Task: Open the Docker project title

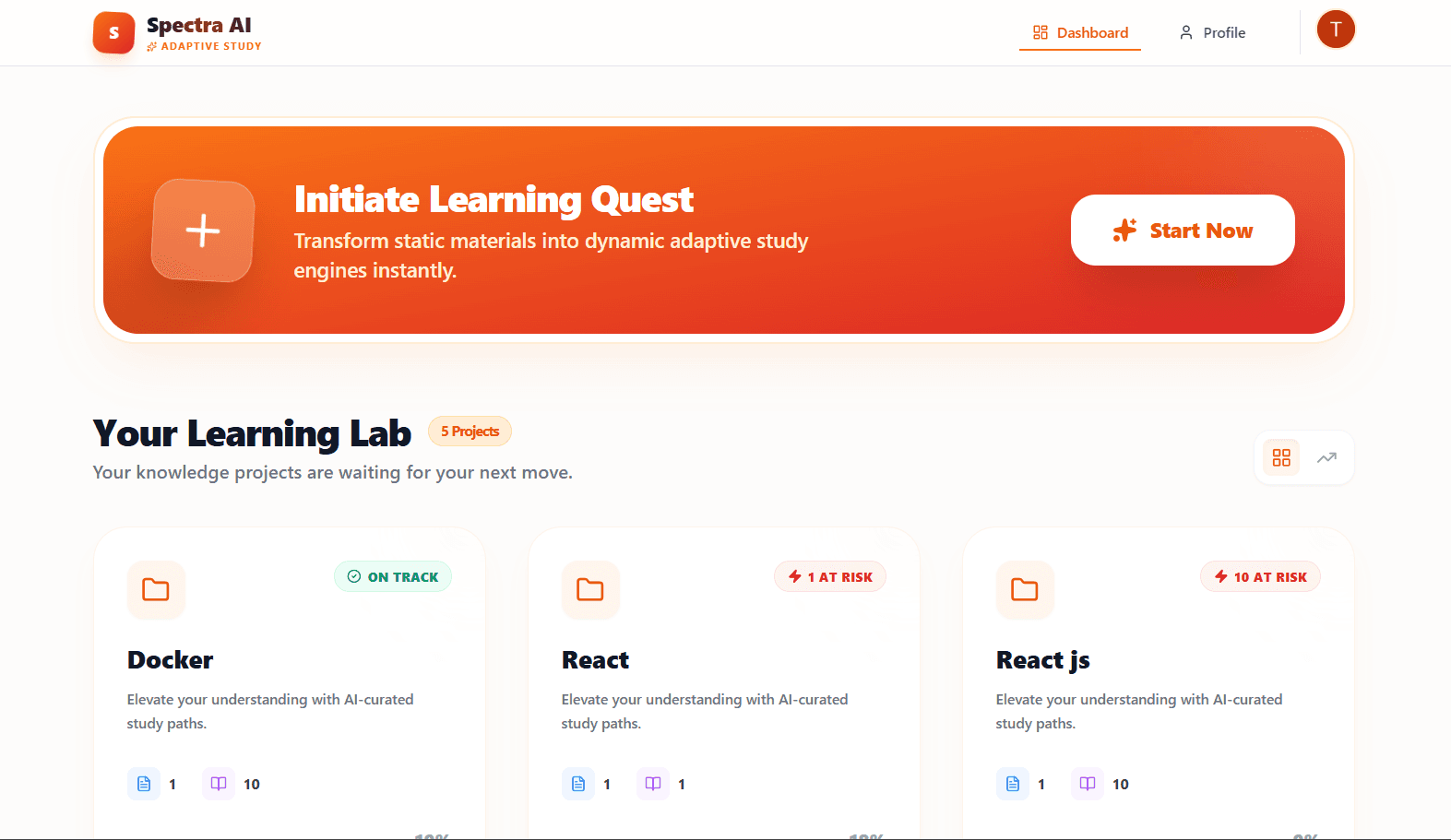Action: coord(171,660)
